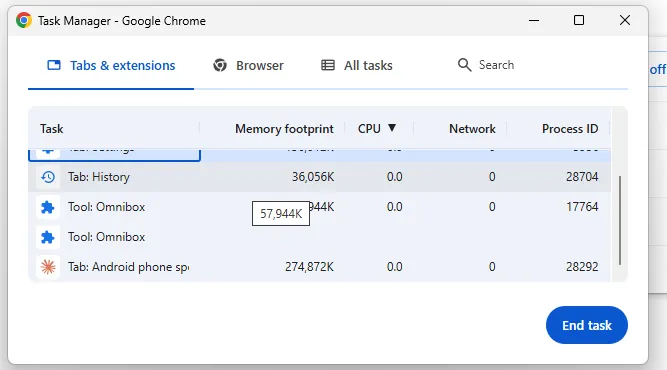This screenshot has width=667, height=370.
Task: Click puzzle icon of Omnibox row lacking values
Action: pos(48,237)
